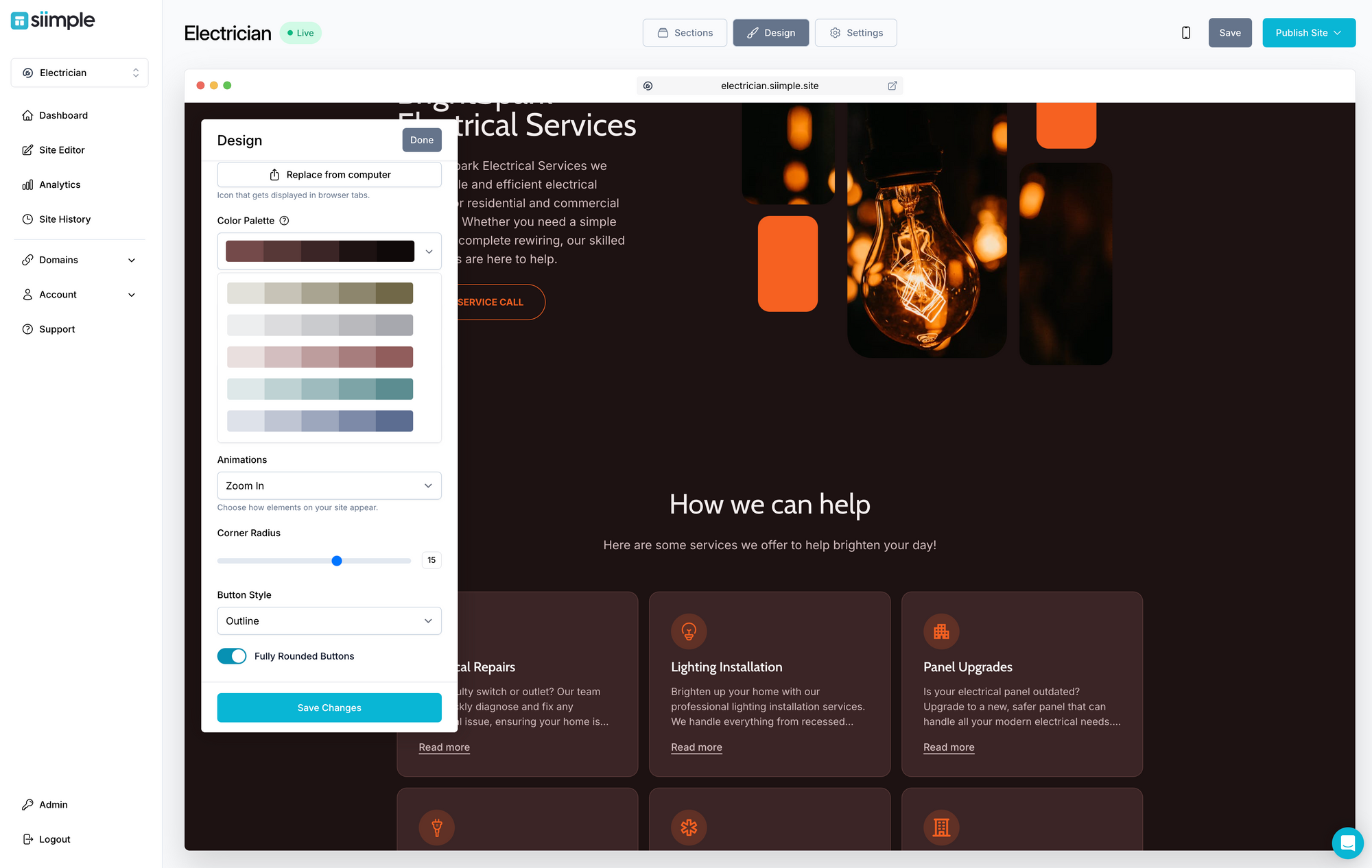Viewport: 1372px width, 868px height.
Task: Click the mobile preview phone icon
Action: (x=1185, y=33)
